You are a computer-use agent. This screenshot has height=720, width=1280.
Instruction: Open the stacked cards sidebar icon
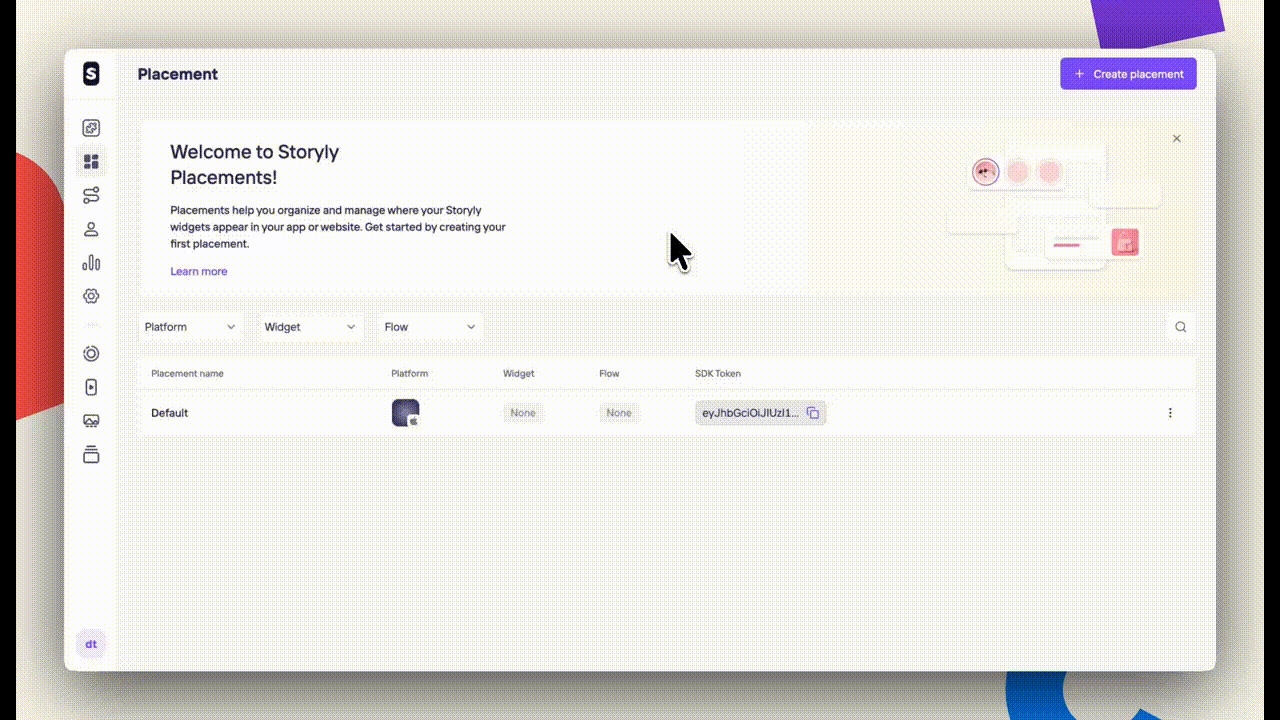91,455
